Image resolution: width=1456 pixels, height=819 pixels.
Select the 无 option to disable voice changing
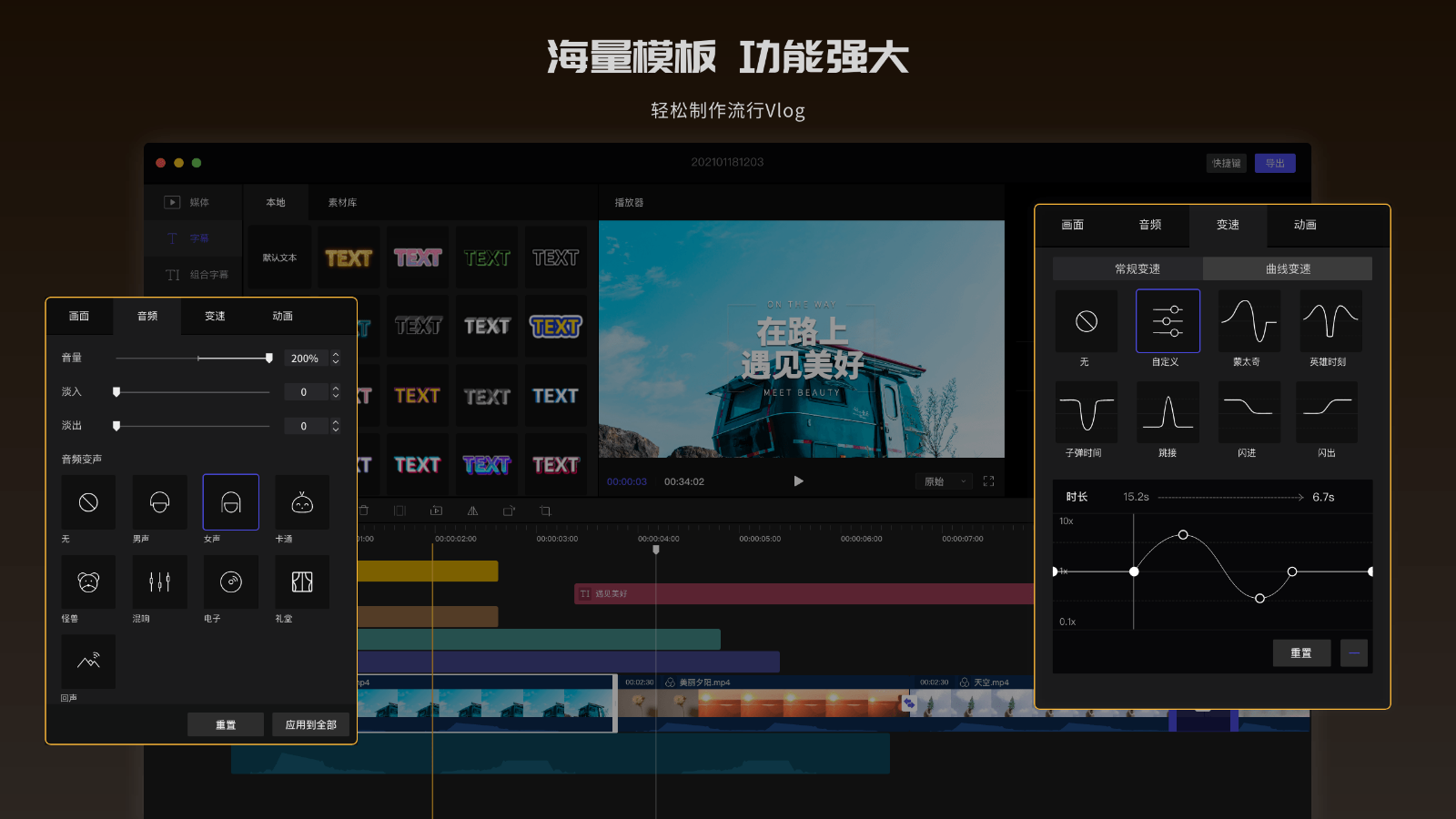pyautogui.click(x=88, y=502)
